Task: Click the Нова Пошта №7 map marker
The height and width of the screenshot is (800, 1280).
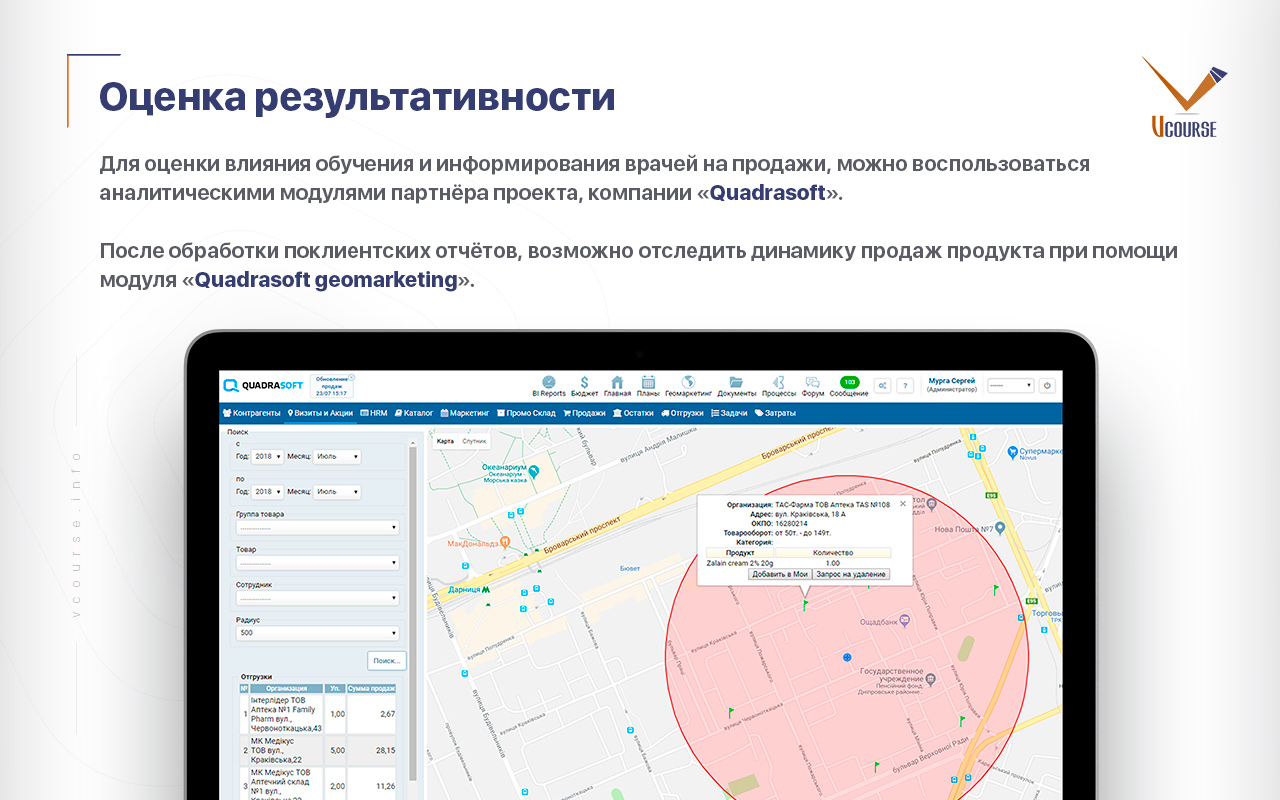Action: coord(1000,528)
